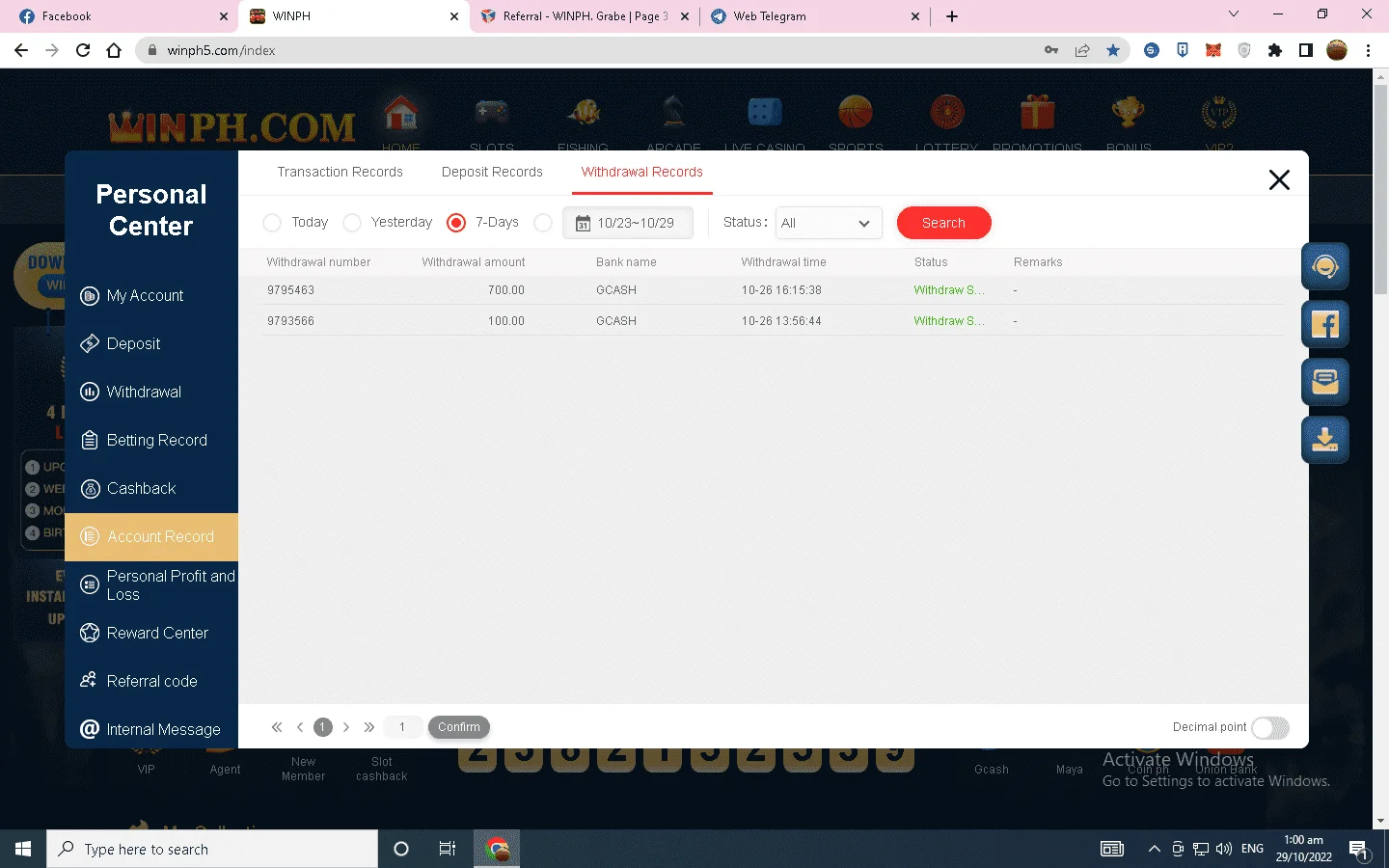
Task: Switch to Web Telegram browser tab
Action: click(815, 16)
